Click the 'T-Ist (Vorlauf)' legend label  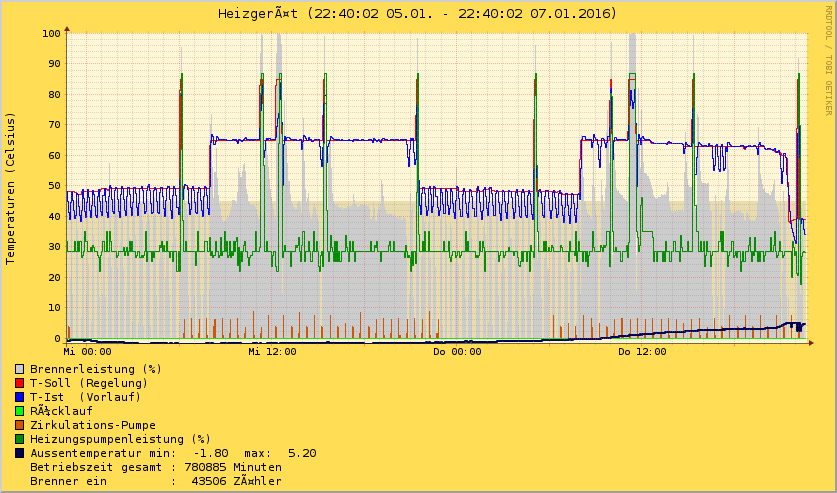[x=85, y=397]
